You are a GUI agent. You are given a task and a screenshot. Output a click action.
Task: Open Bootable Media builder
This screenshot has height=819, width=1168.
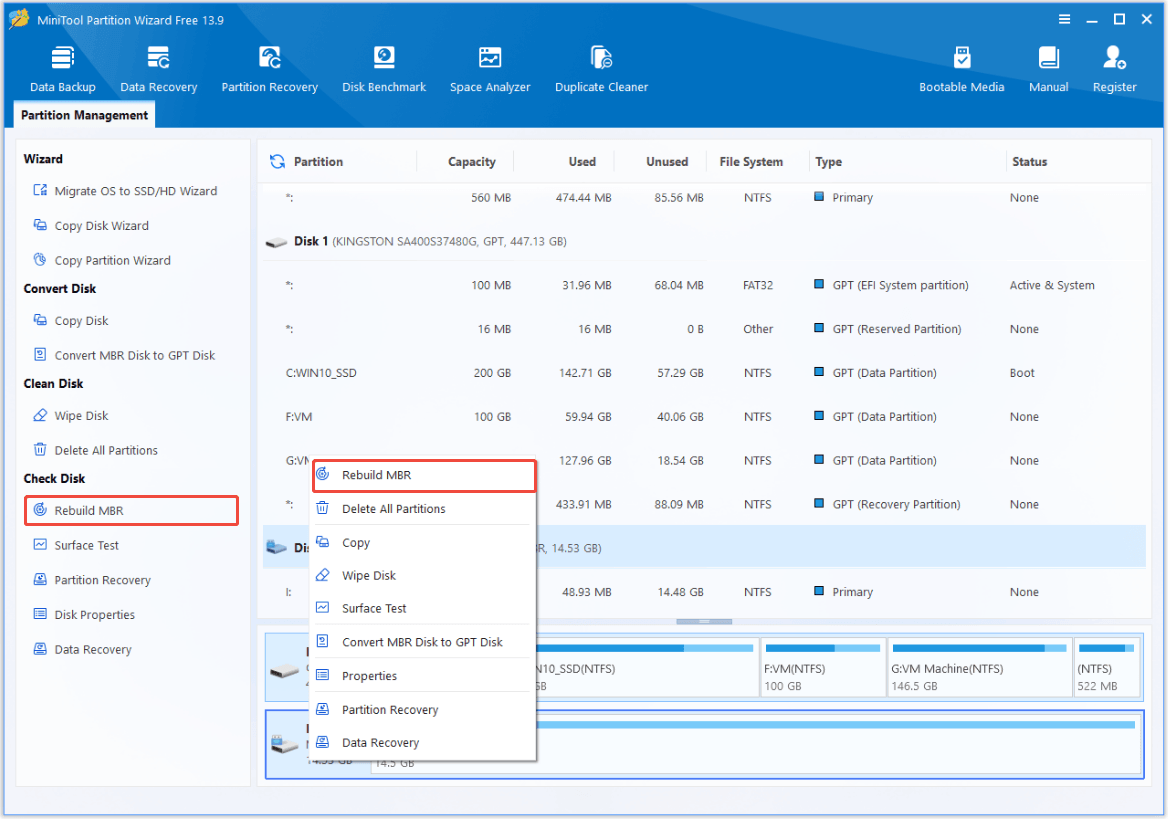point(962,69)
